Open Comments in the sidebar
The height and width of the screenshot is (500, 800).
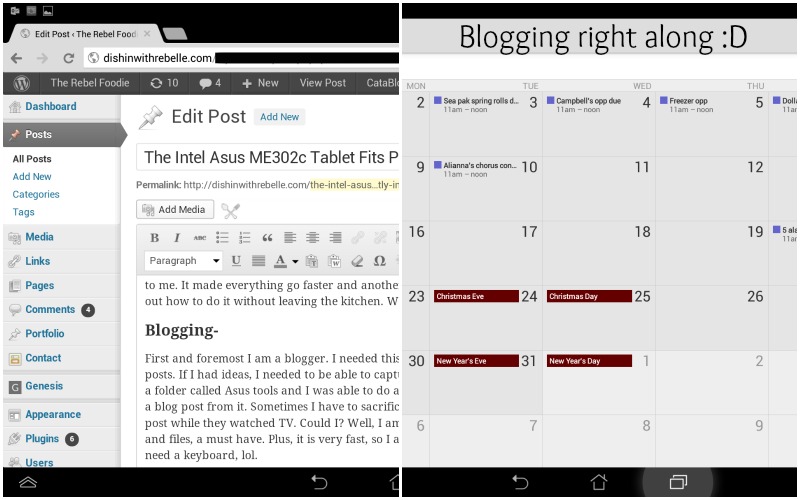(50, 309)
